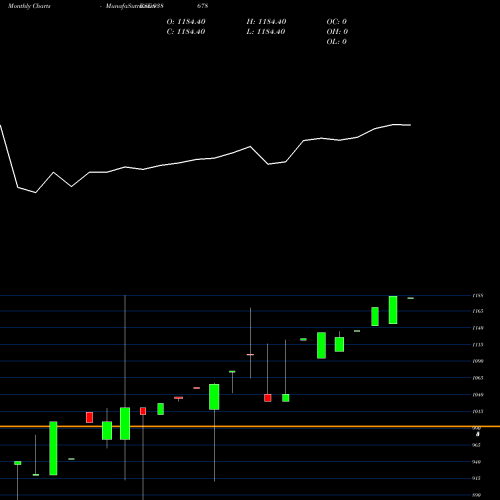Click the 1165 price axis label
This screenshot has height=500, width=500.
tap(478, 311)
